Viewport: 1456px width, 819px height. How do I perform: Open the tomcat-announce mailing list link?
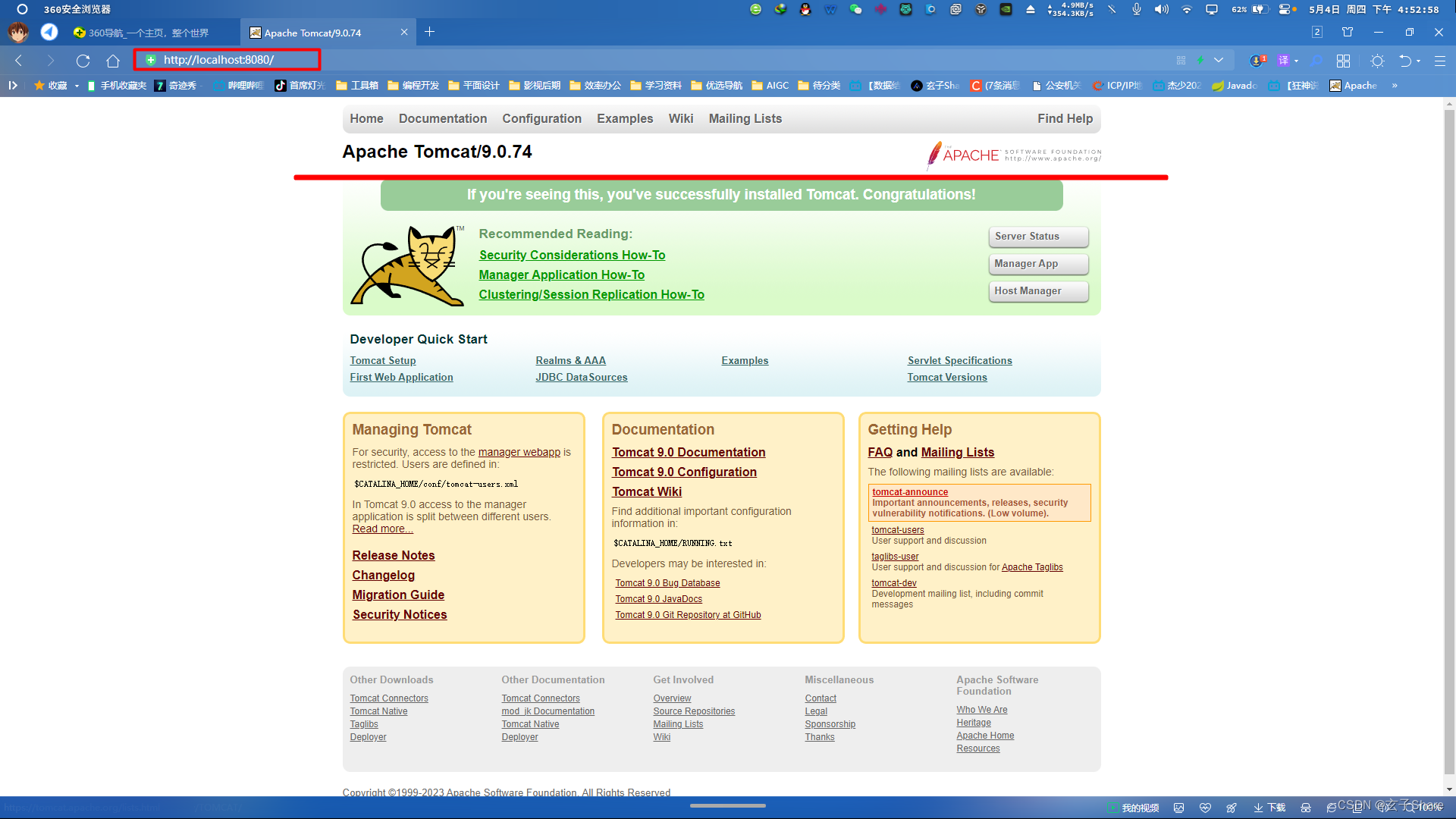point(910,492)
